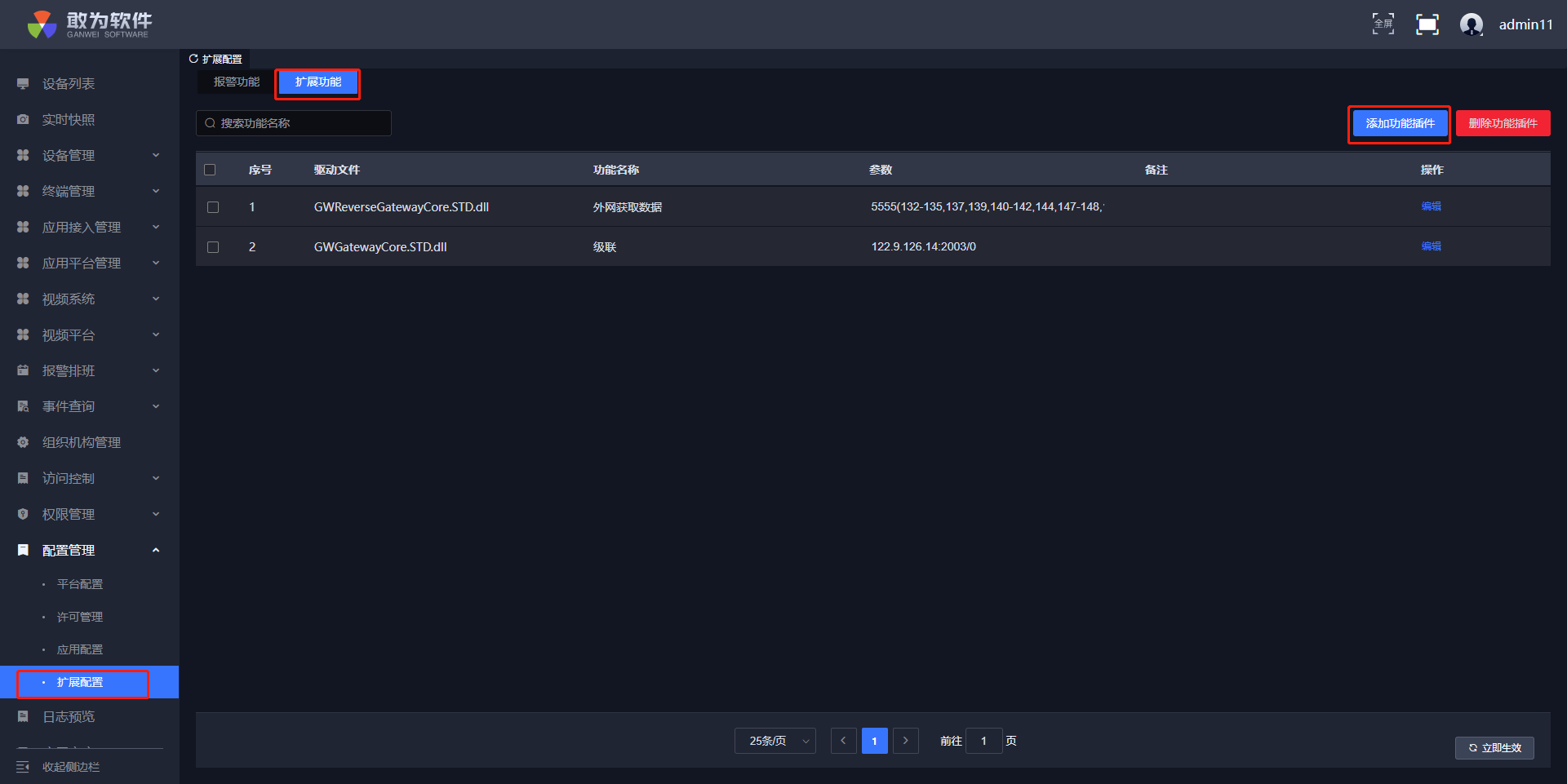The height and width of the screenshot is (784, 1567).
Task: Click the screen maximize icon beside avatar
Action: pos(1427,24)
